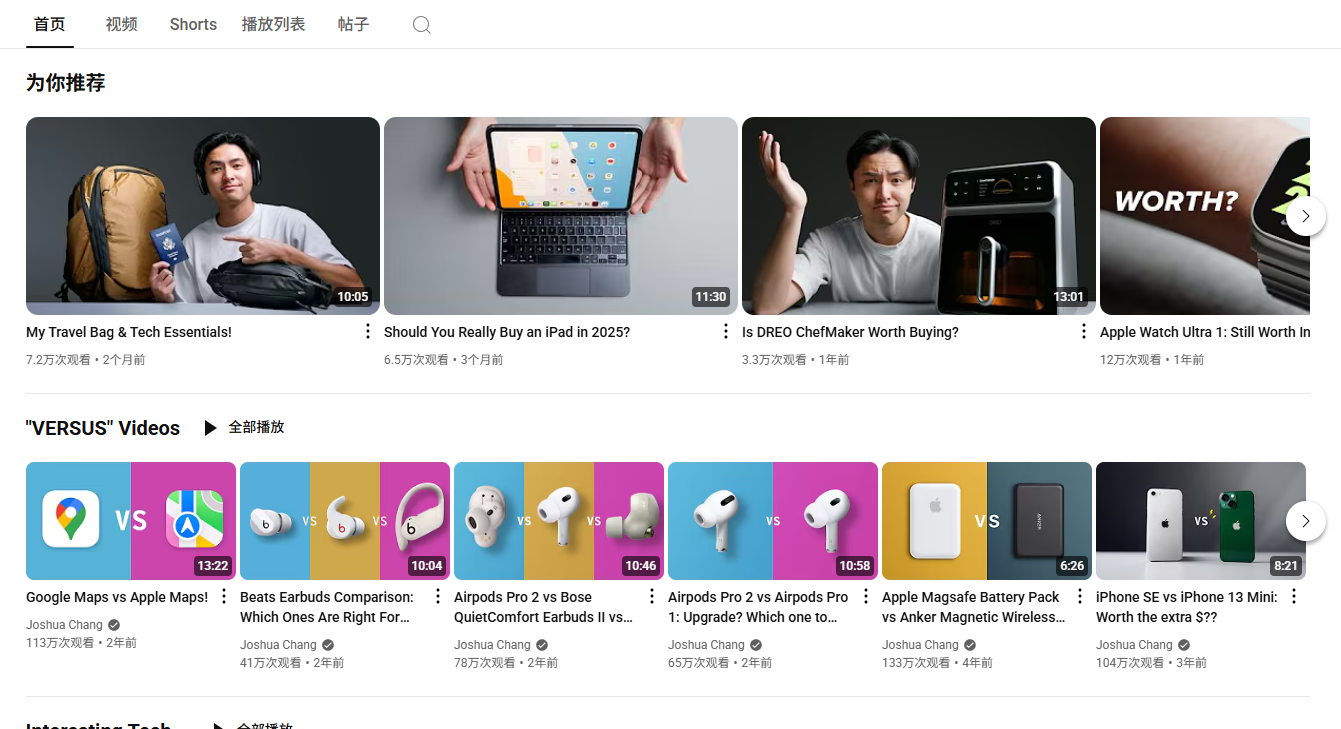Open options menu for Airpods Pro 2 vs Bose
This screenshot has width=1341, height=729.
pyautogui.click(x=651, y=597)
